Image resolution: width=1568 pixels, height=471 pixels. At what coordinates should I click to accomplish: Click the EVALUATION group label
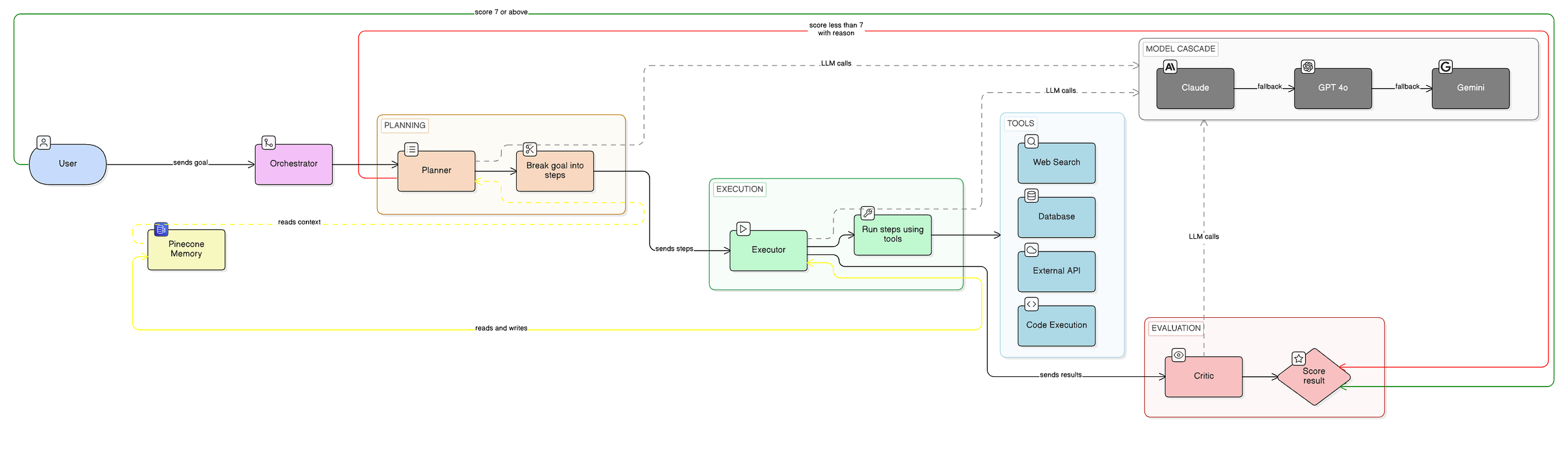1176,329
